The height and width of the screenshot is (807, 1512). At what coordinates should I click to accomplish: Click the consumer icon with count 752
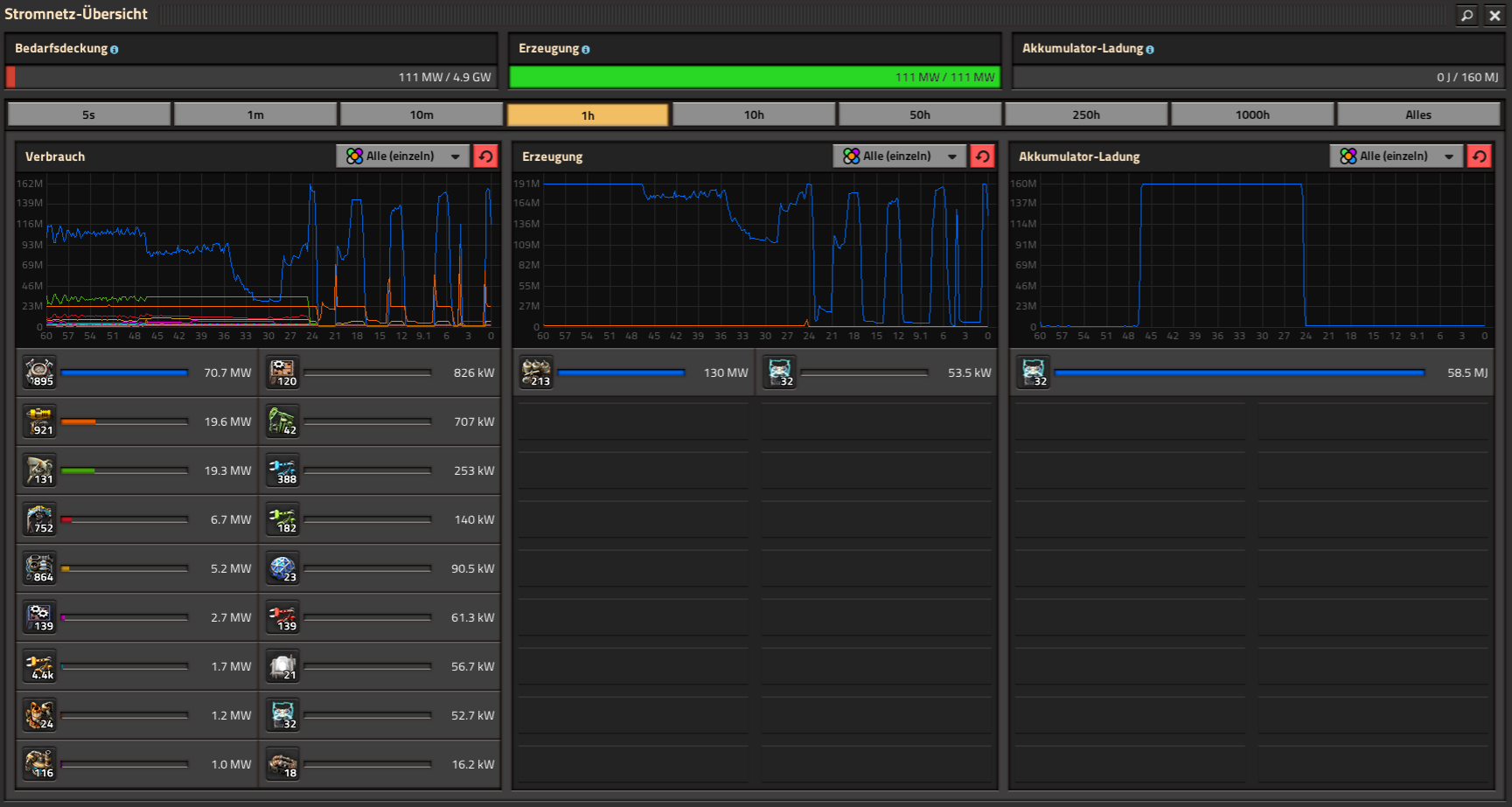point(39,519)
